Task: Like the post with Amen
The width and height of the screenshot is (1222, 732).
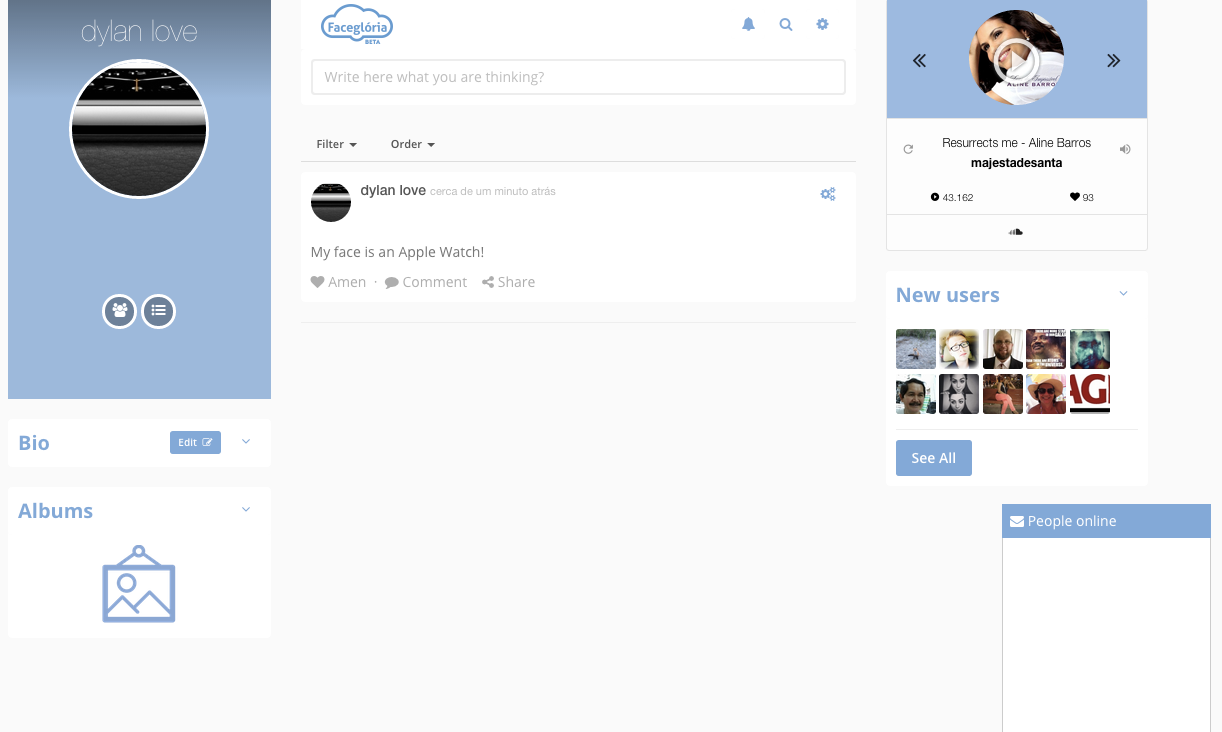Action: click(339, 282)
